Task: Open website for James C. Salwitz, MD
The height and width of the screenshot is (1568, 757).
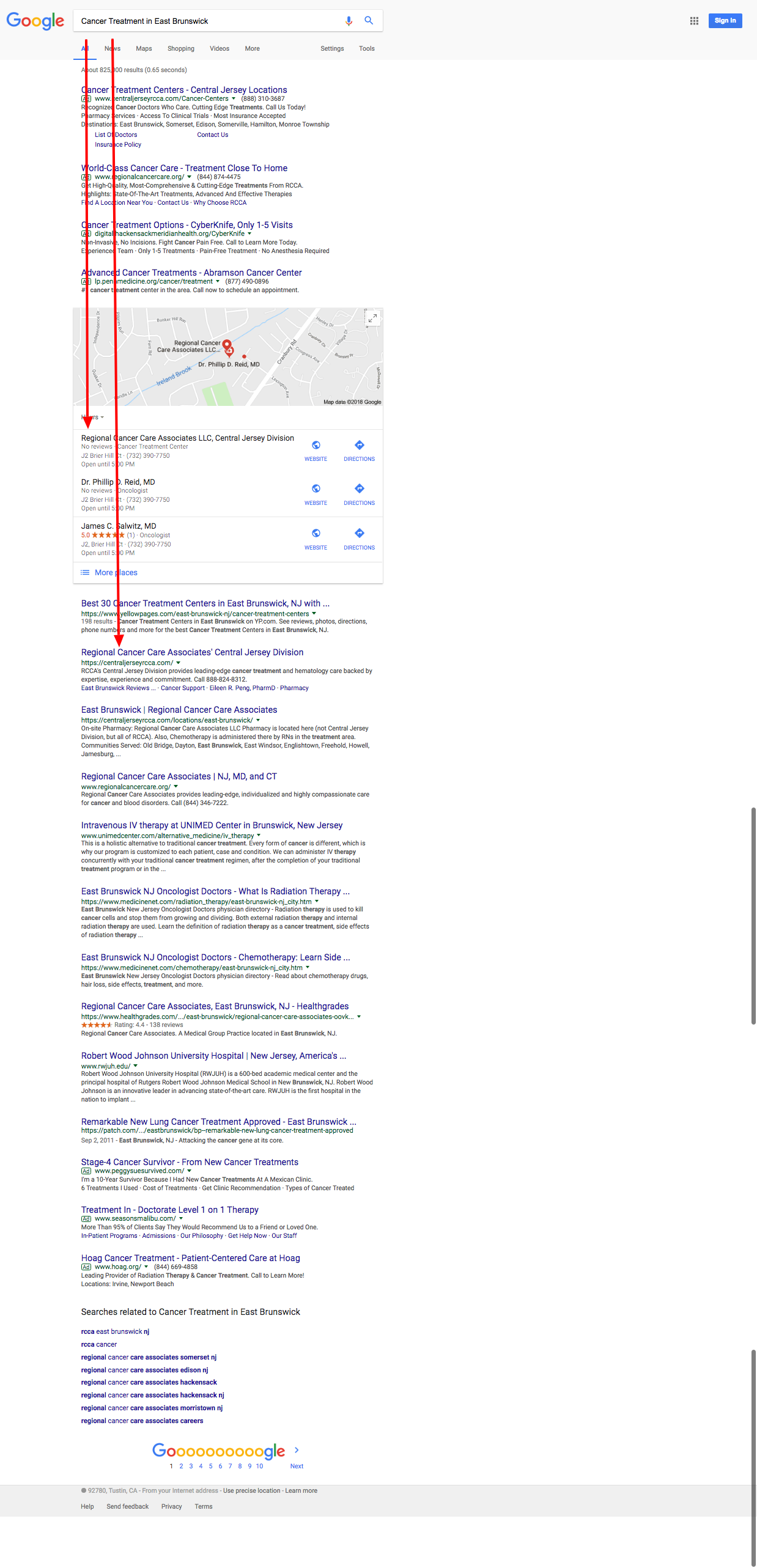Action: point(316,539)
